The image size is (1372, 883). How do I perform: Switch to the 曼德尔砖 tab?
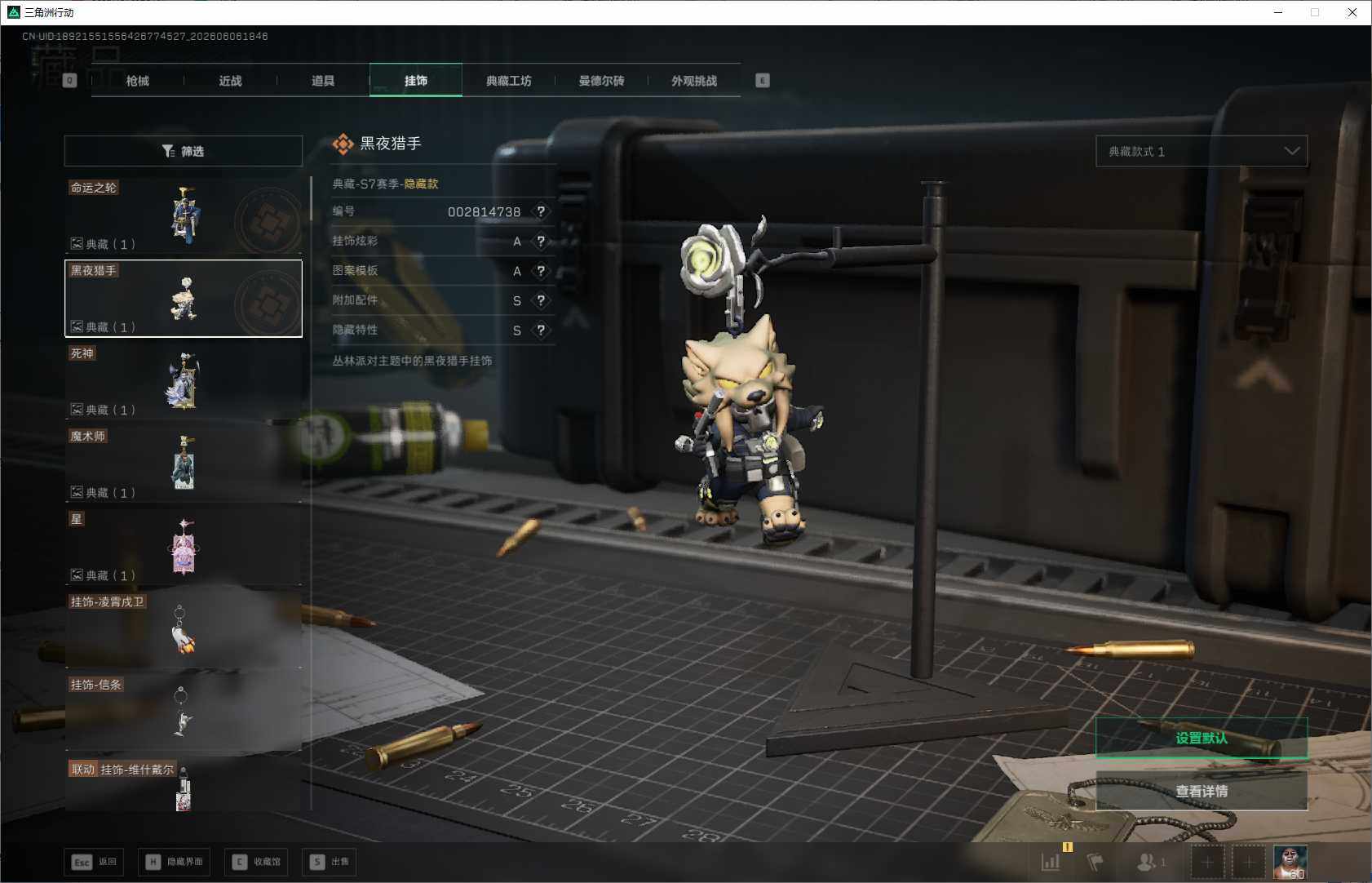601,81
